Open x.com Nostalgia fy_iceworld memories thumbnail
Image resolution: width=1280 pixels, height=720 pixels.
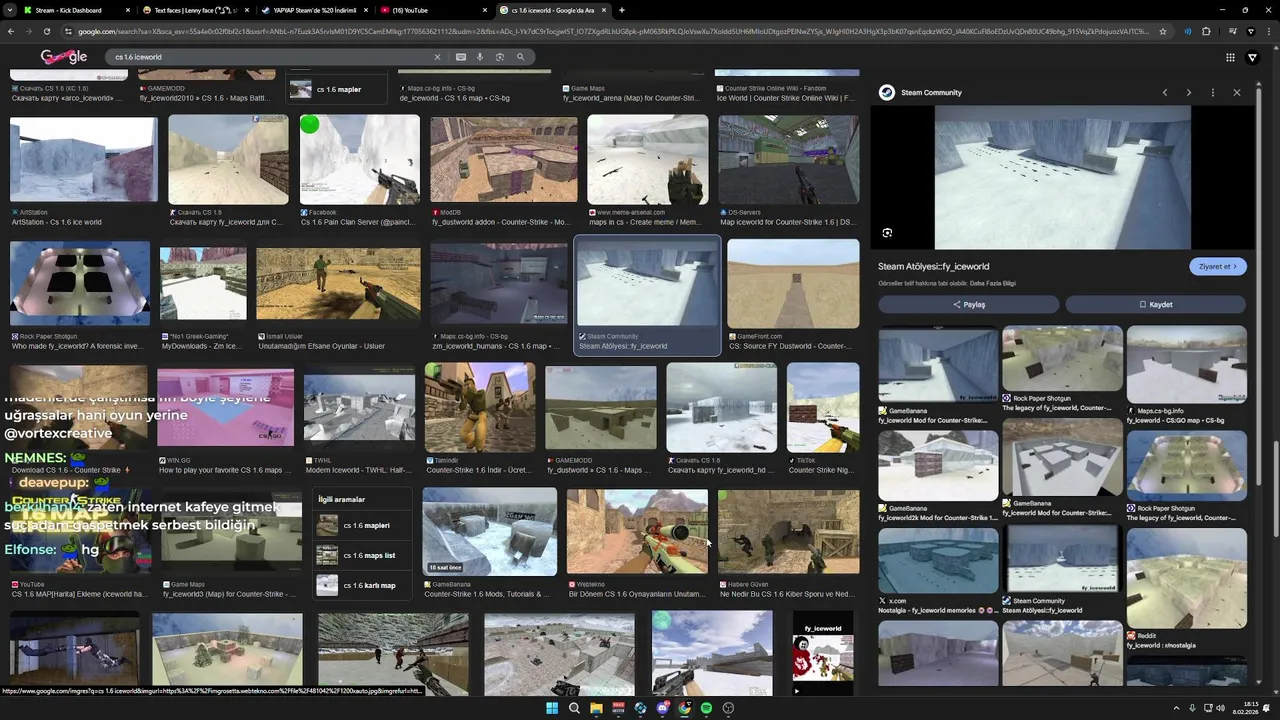938,560
